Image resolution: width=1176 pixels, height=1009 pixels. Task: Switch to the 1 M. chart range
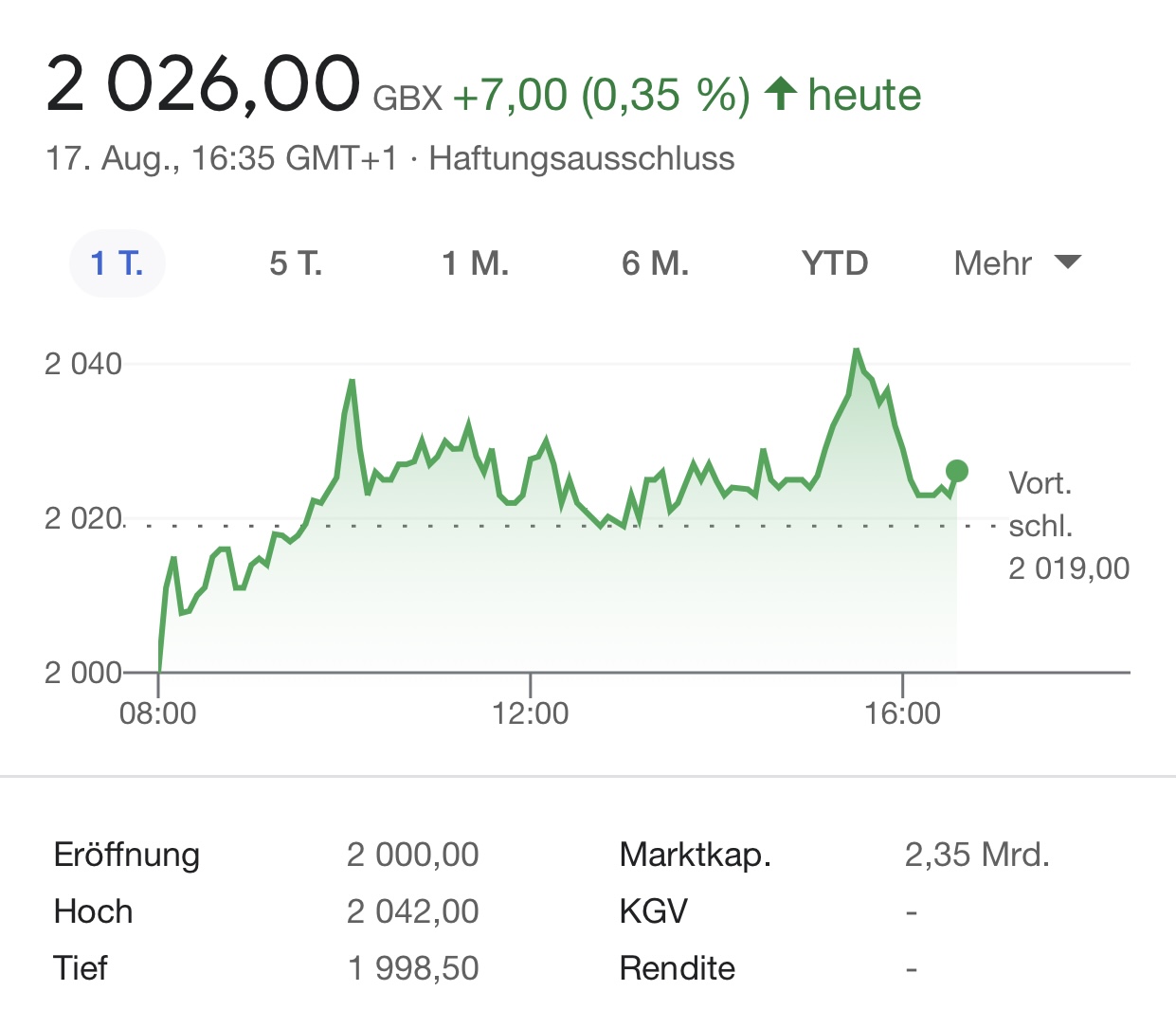pyautogui.click(x=475, y=262)
